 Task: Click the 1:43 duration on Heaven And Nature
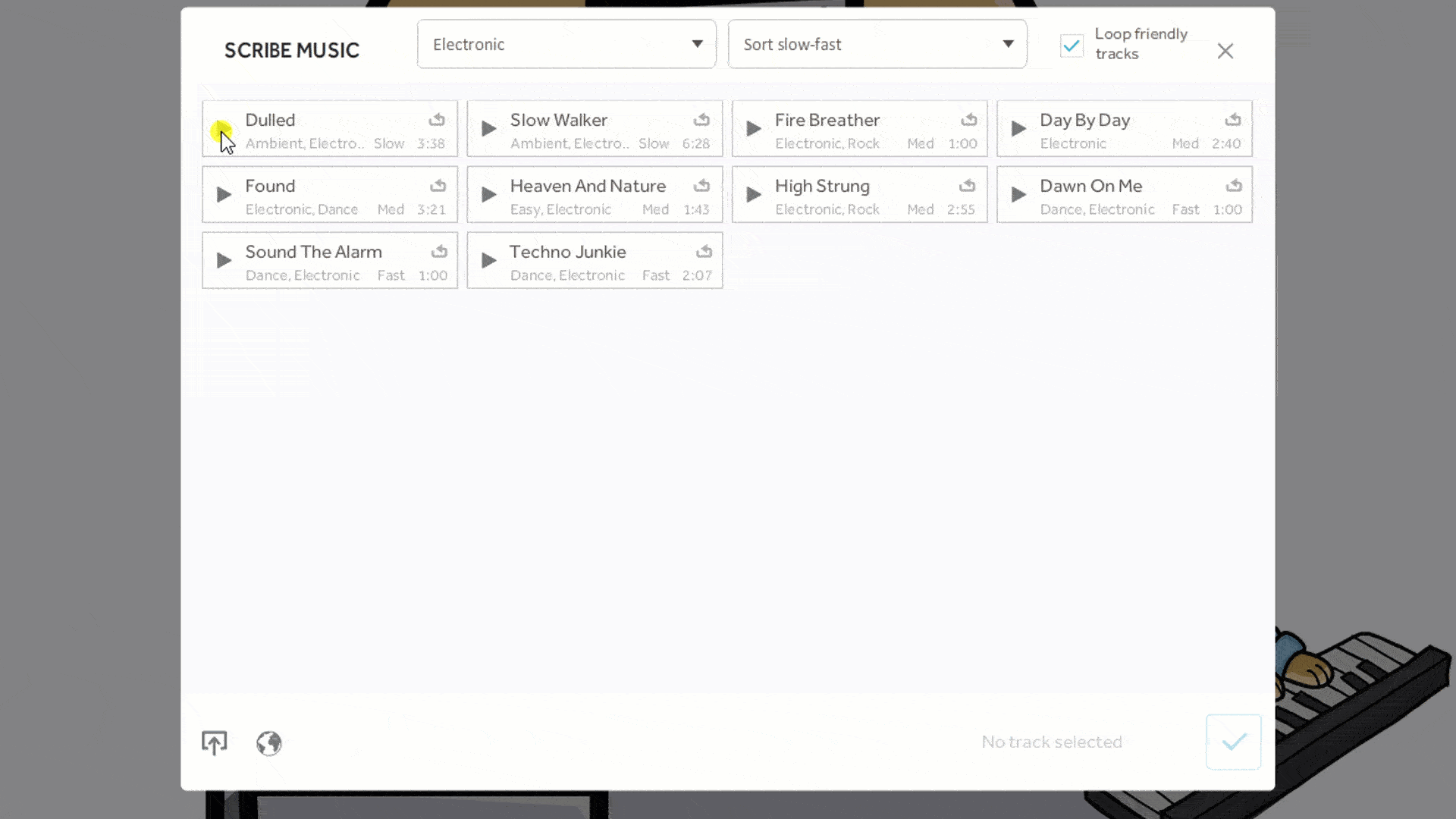[696, 209]
